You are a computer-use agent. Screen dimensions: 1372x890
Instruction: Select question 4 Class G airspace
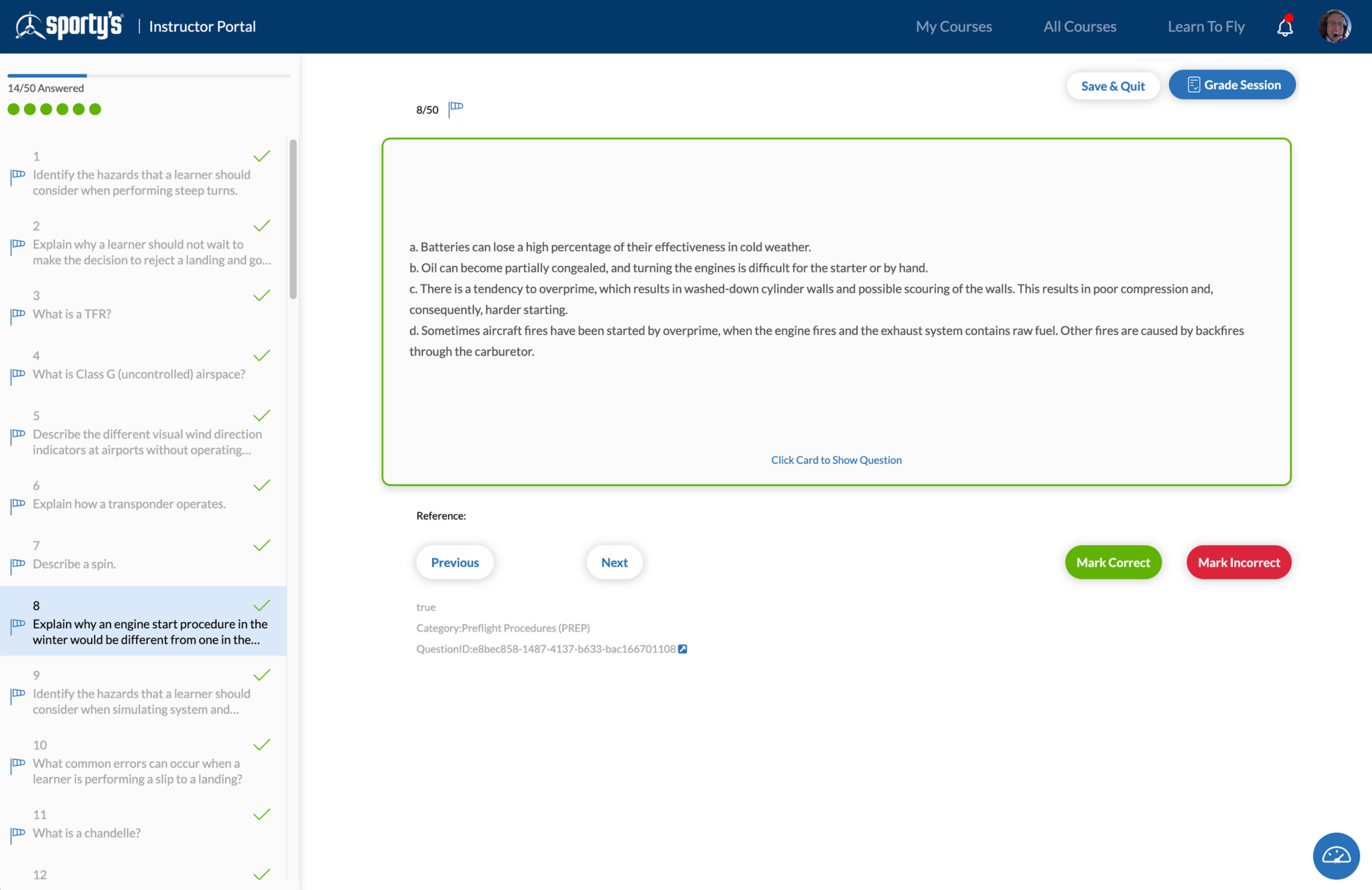point(139,374)
